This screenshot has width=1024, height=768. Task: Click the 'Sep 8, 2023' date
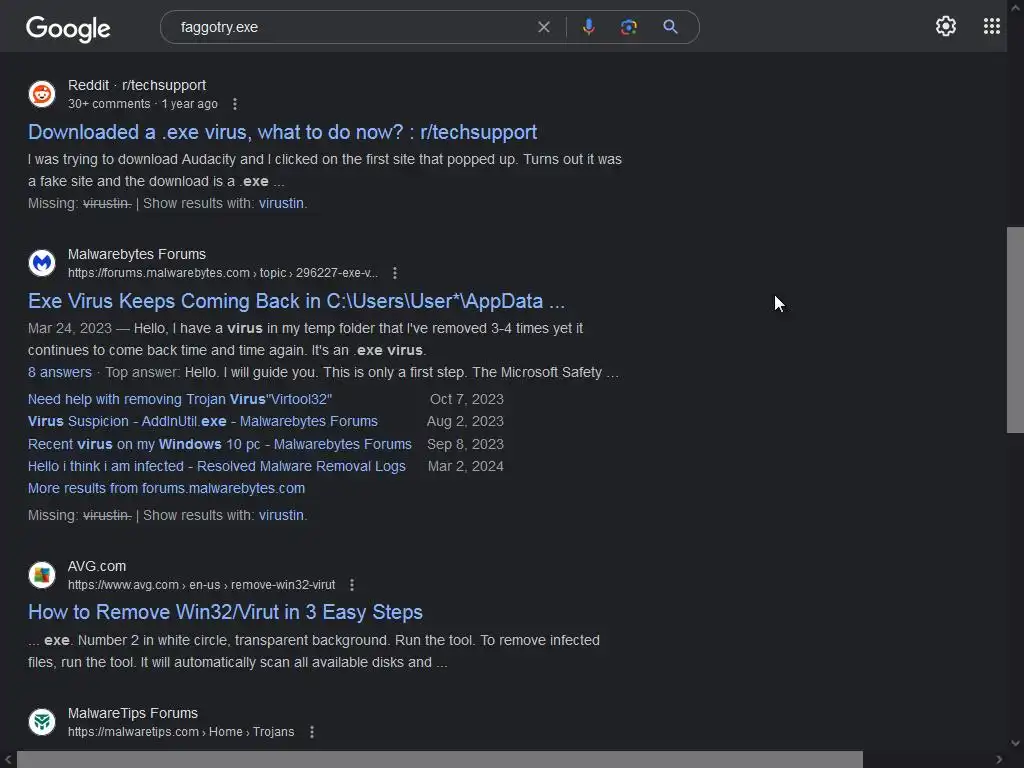point(465,444)
